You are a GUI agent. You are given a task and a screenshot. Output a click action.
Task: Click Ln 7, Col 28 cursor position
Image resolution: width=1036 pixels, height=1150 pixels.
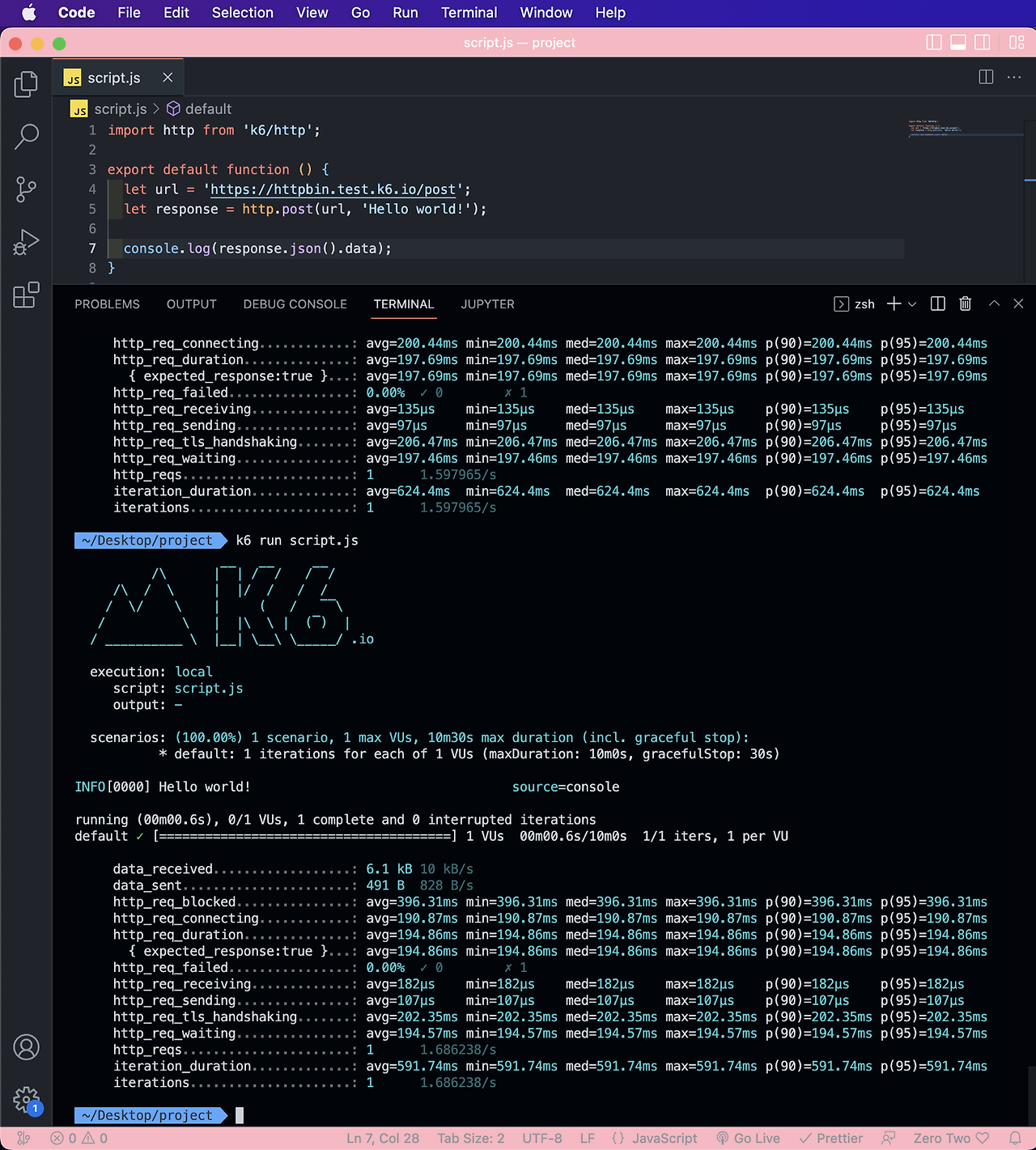(x=383, y=1138)
